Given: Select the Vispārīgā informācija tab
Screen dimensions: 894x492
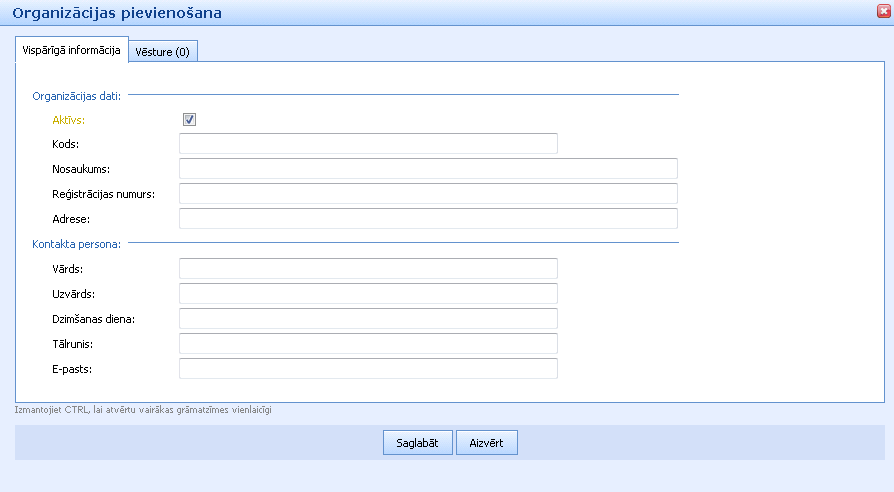Looking at the screenshot, I should coord(71,50).
